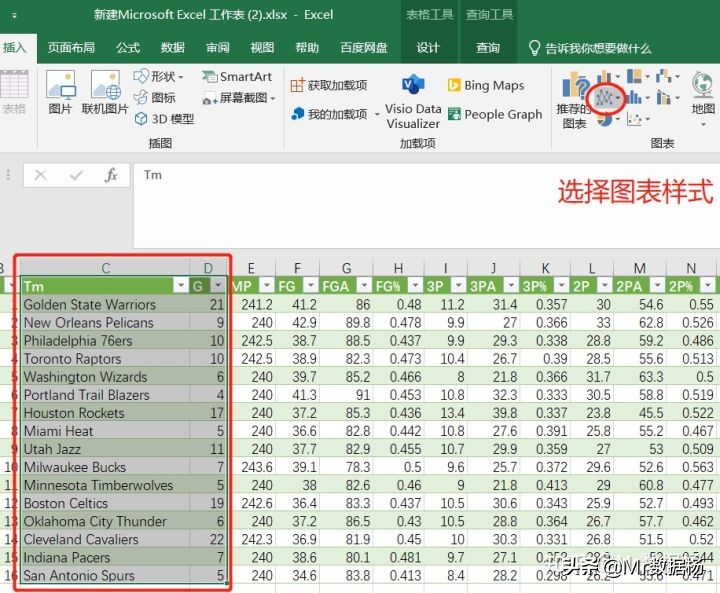The height and width of the screenshot is (593, 720).
Task: Cancel entry with formula bar X icon
Action: 40,175
